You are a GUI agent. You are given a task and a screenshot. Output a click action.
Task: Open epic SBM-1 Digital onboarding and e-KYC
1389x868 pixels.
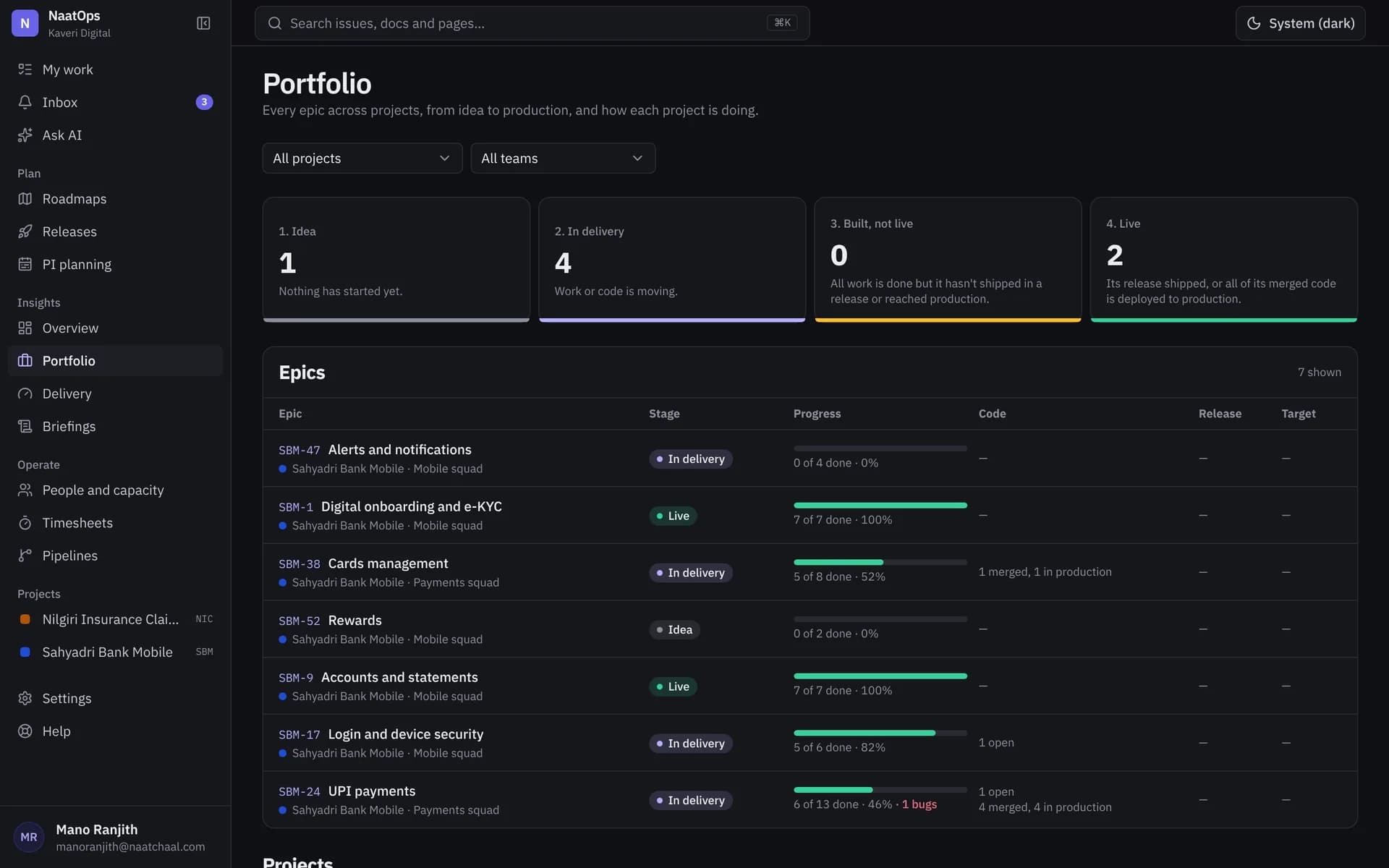(390, 507)
